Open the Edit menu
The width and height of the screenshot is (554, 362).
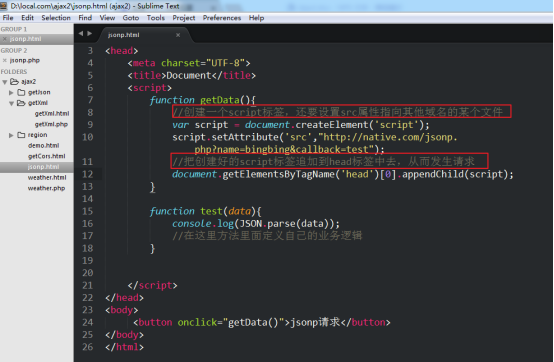pyautogui.click(x=27, y=18)
